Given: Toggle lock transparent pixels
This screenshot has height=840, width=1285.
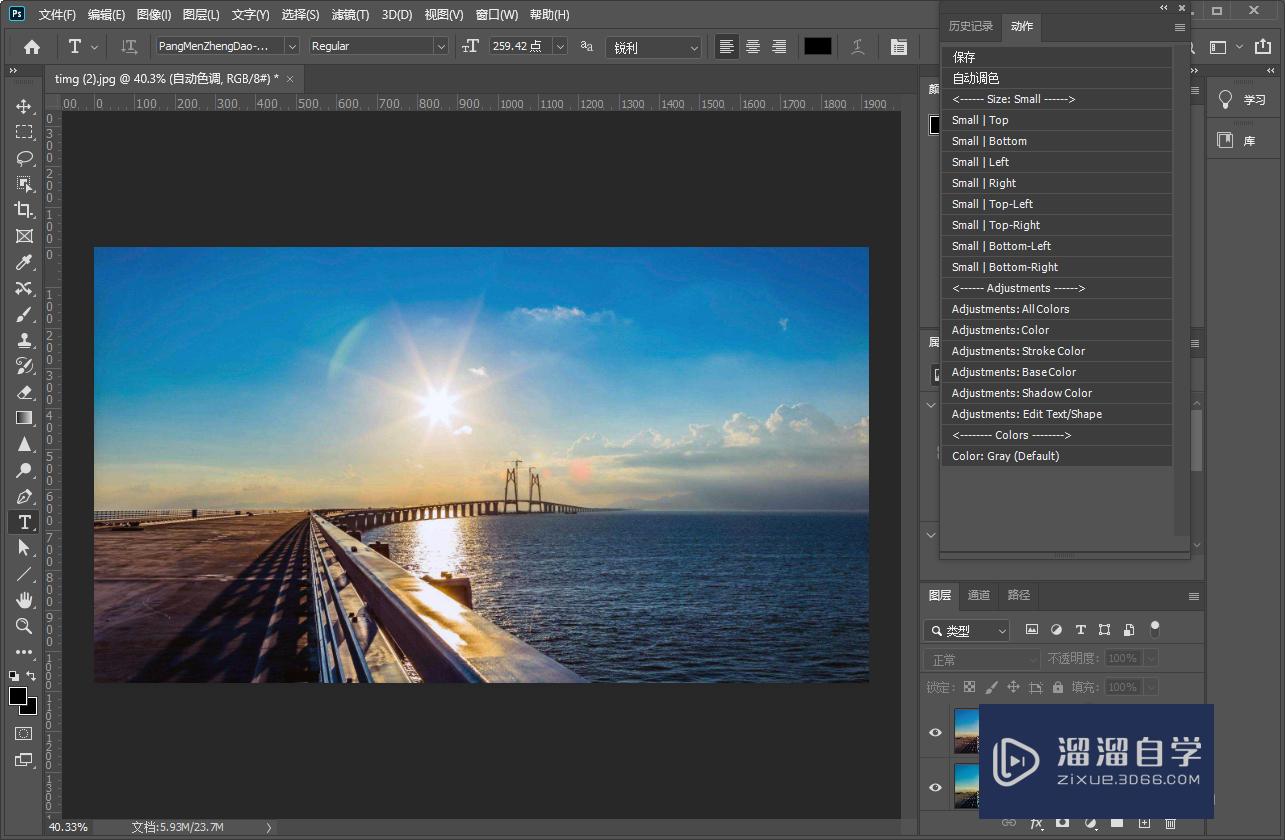Looking at the screenshot, I should (x=969, y=687).
